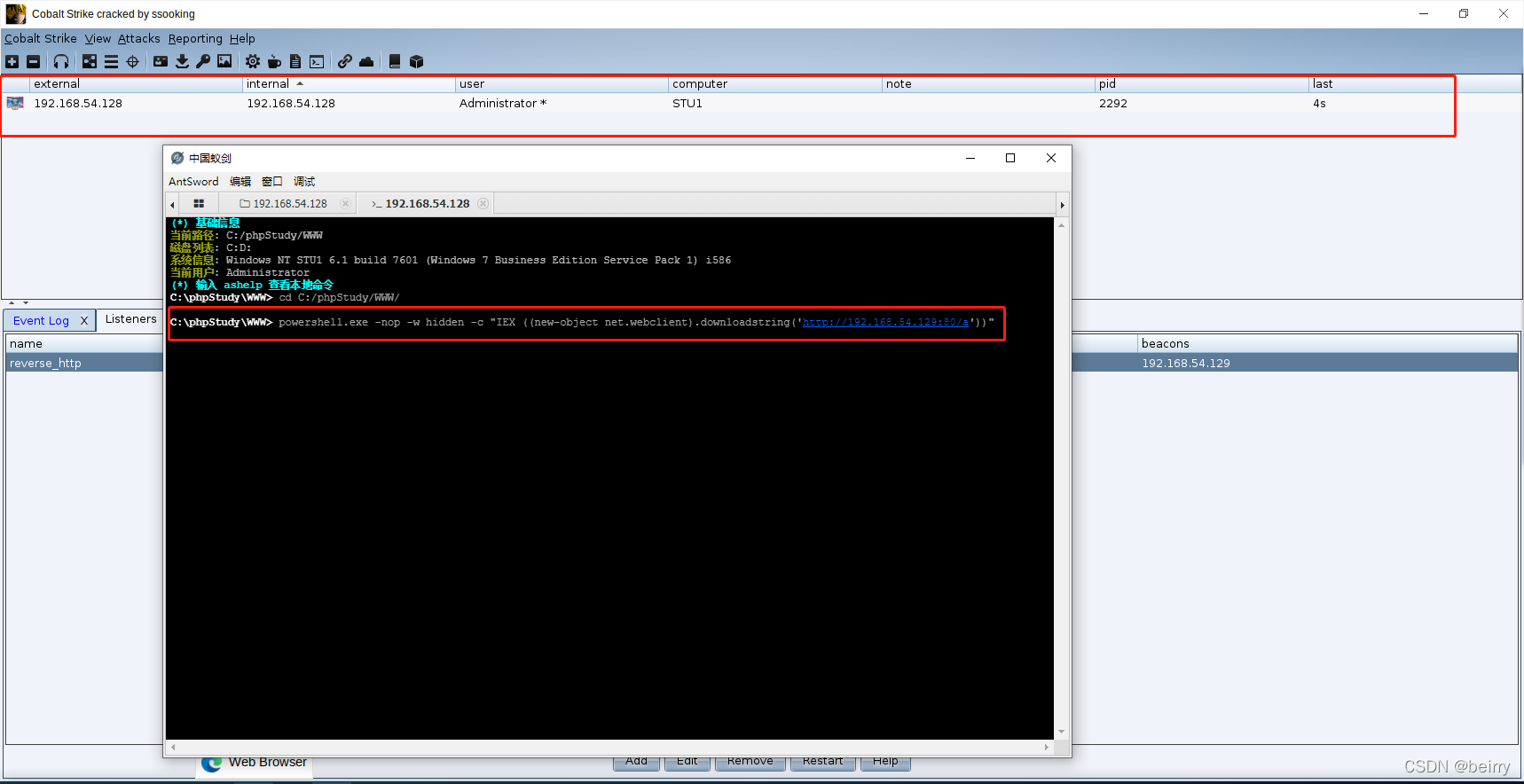Click the cube About icon in toolbar
This screenshot has width=1524, height=784.
416,61
